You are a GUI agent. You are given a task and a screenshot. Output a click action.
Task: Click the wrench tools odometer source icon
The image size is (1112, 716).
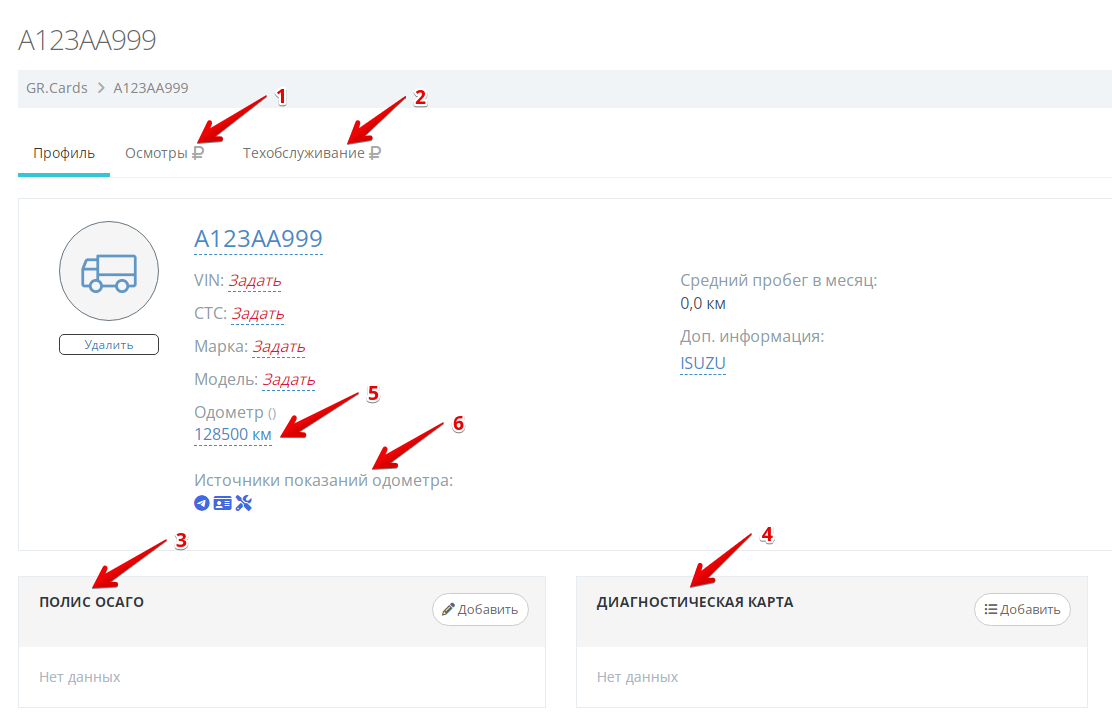coord(243,503)
